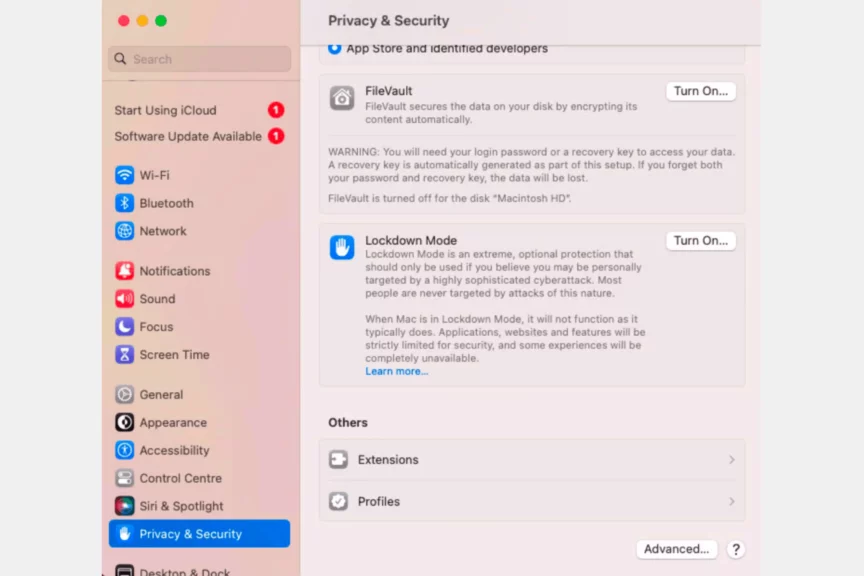Select App Store and identified developers radio
This screenshot has height=576, width=864.
(334, 48)
